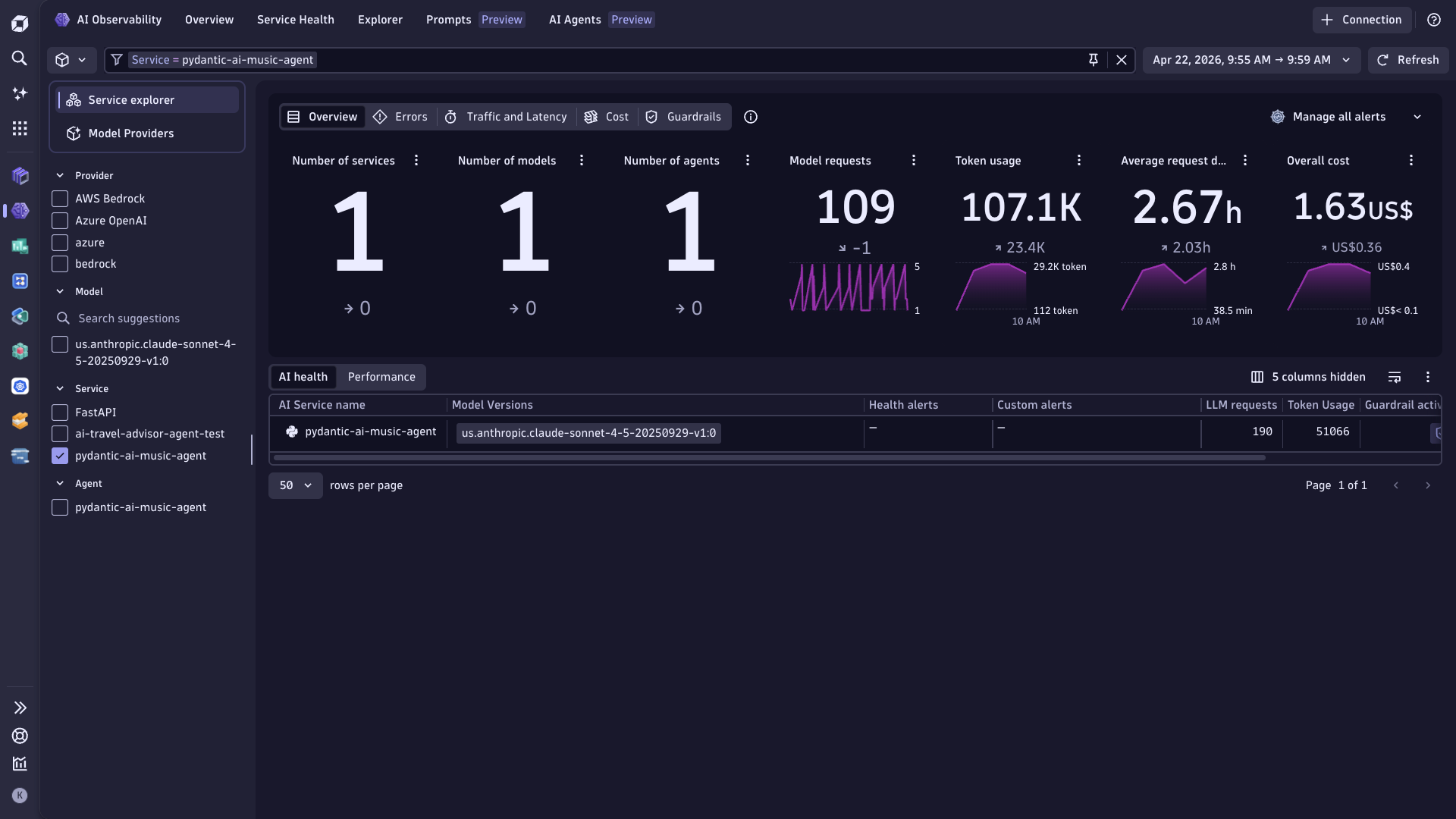The image size is (1456, 819).
Task: Collapse the Provider filter section
Action: point(60,174)
